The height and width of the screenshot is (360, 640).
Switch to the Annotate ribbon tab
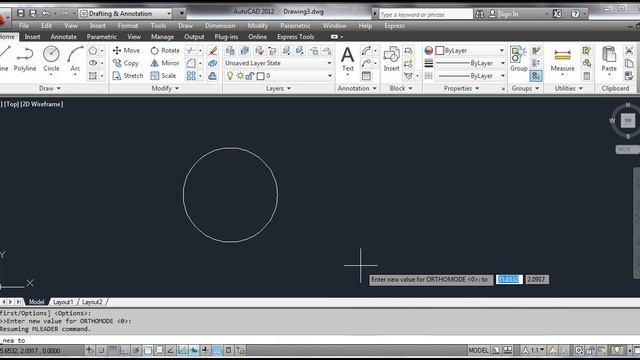64,37
